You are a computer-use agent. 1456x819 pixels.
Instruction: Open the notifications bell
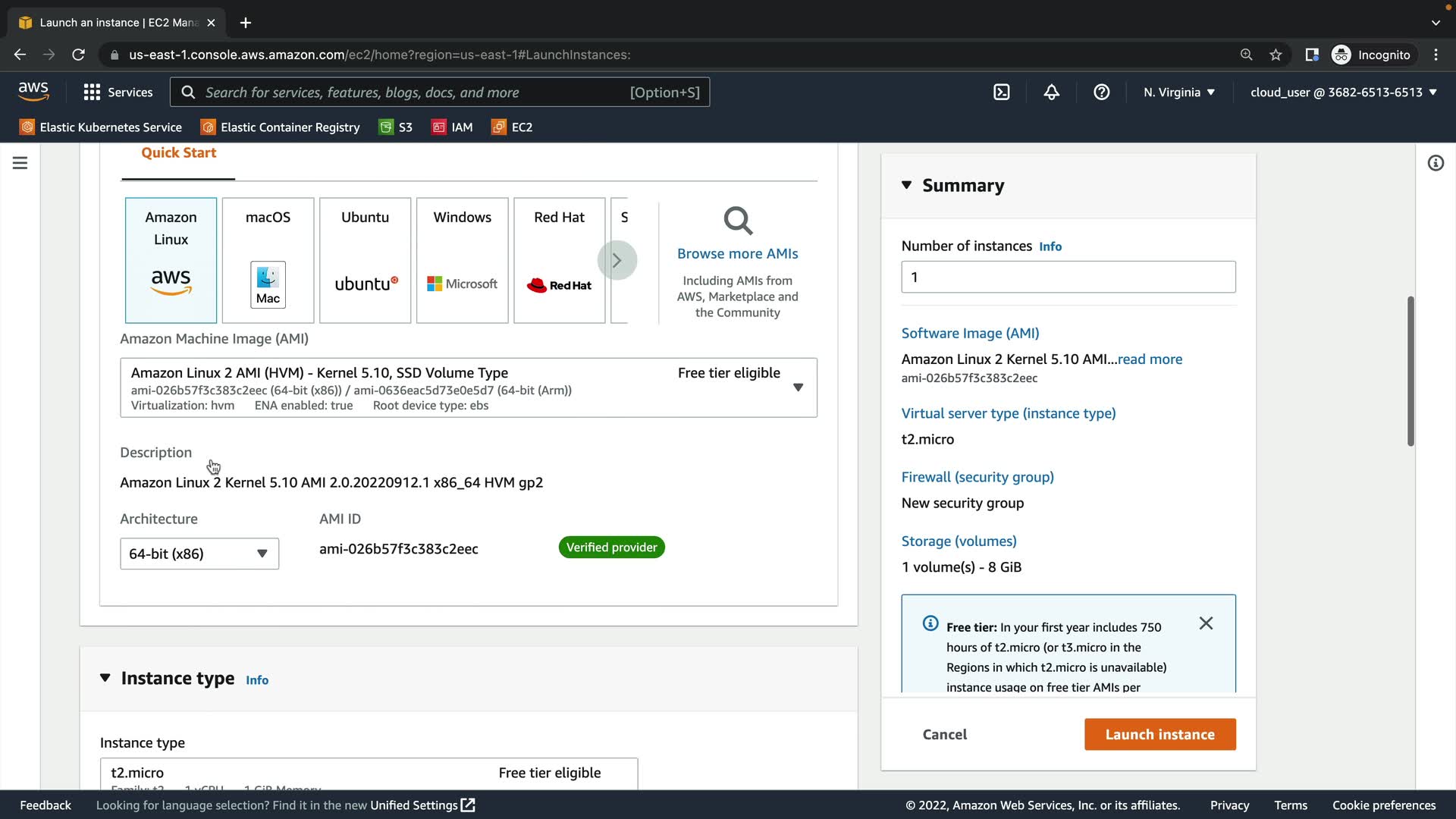(x=1051, y=93)
